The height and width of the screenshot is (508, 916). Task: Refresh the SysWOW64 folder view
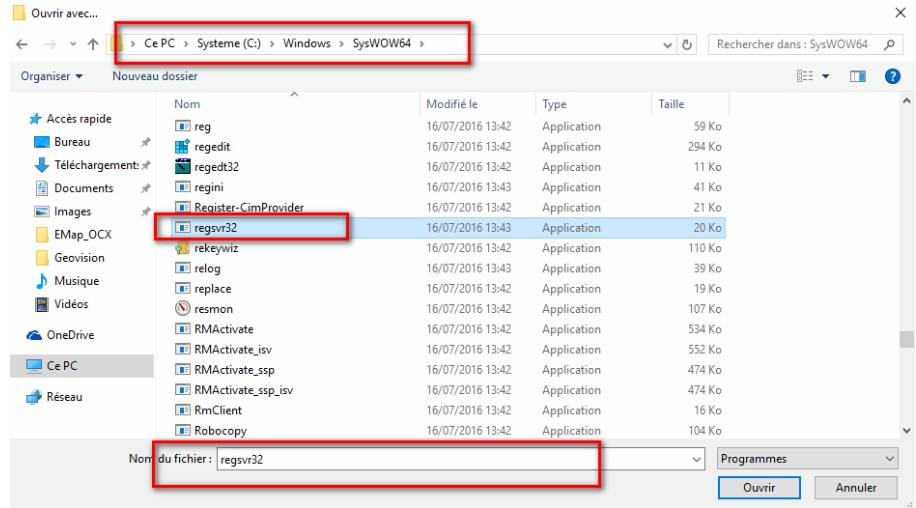(x=687, y=44)
